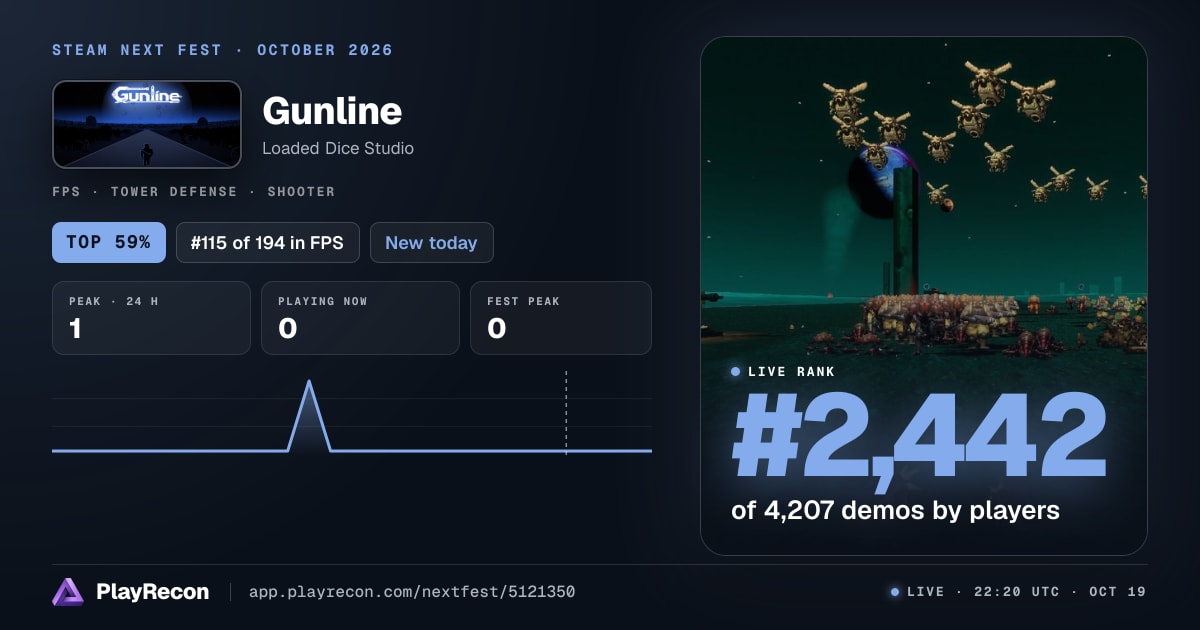Select the Peak 24 H stat card

151,318
